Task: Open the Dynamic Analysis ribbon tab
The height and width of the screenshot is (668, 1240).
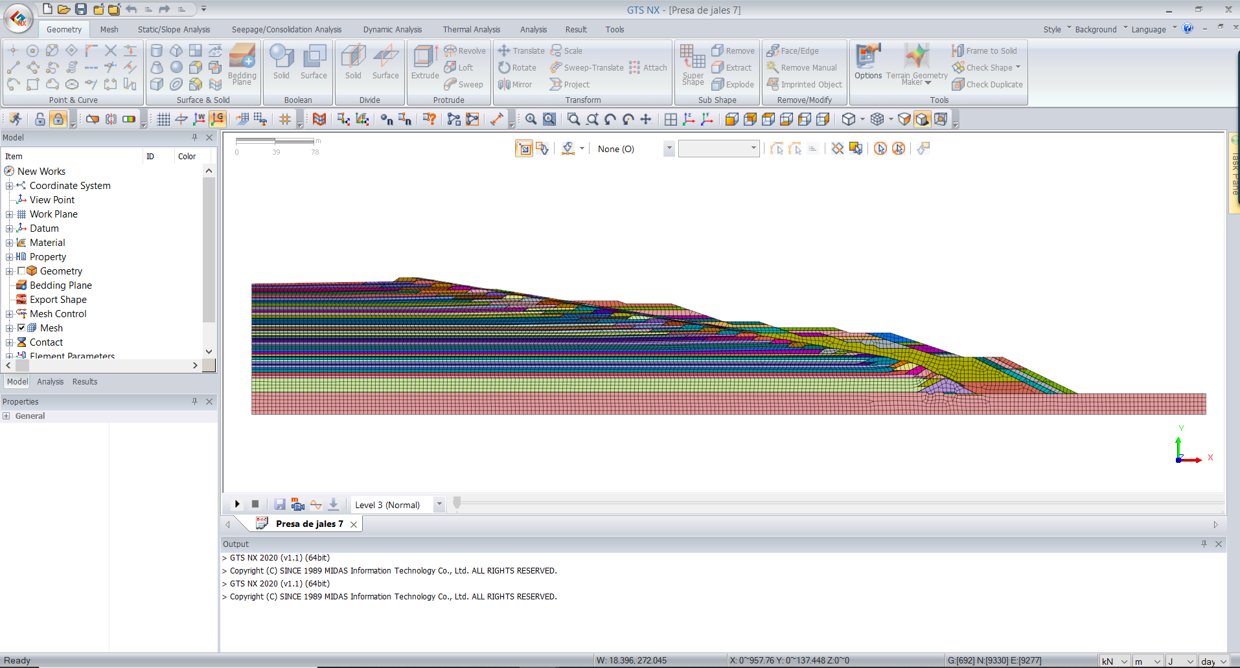Action: pyautogui.click(x=392, y=29)
